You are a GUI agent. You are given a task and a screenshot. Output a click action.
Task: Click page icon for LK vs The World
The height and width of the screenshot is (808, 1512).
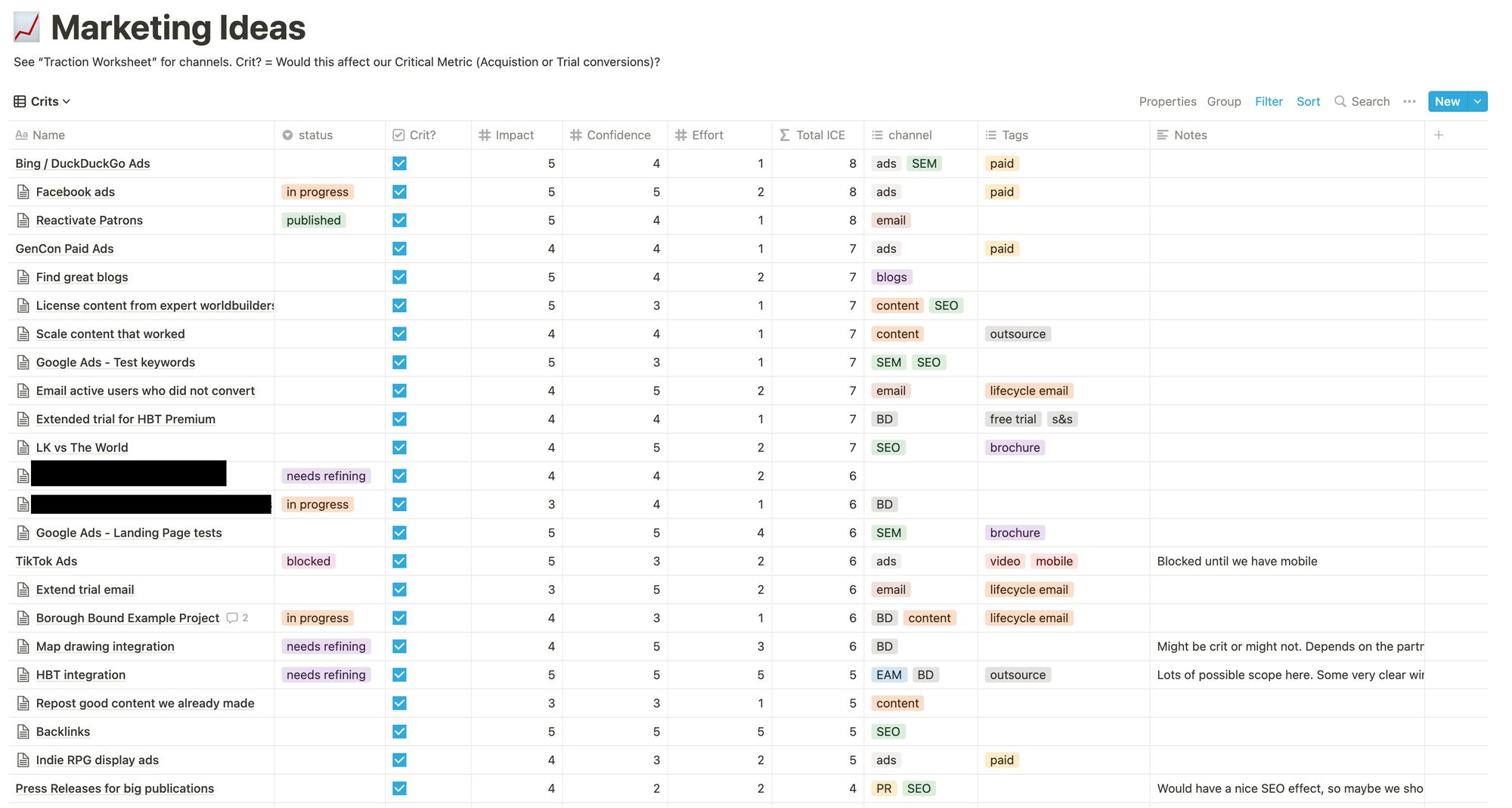click(x=23, y=447)
